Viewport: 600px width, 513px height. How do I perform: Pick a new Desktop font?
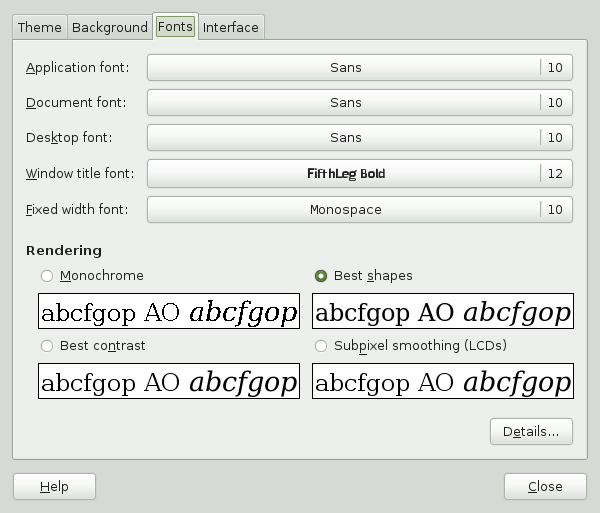360,137
